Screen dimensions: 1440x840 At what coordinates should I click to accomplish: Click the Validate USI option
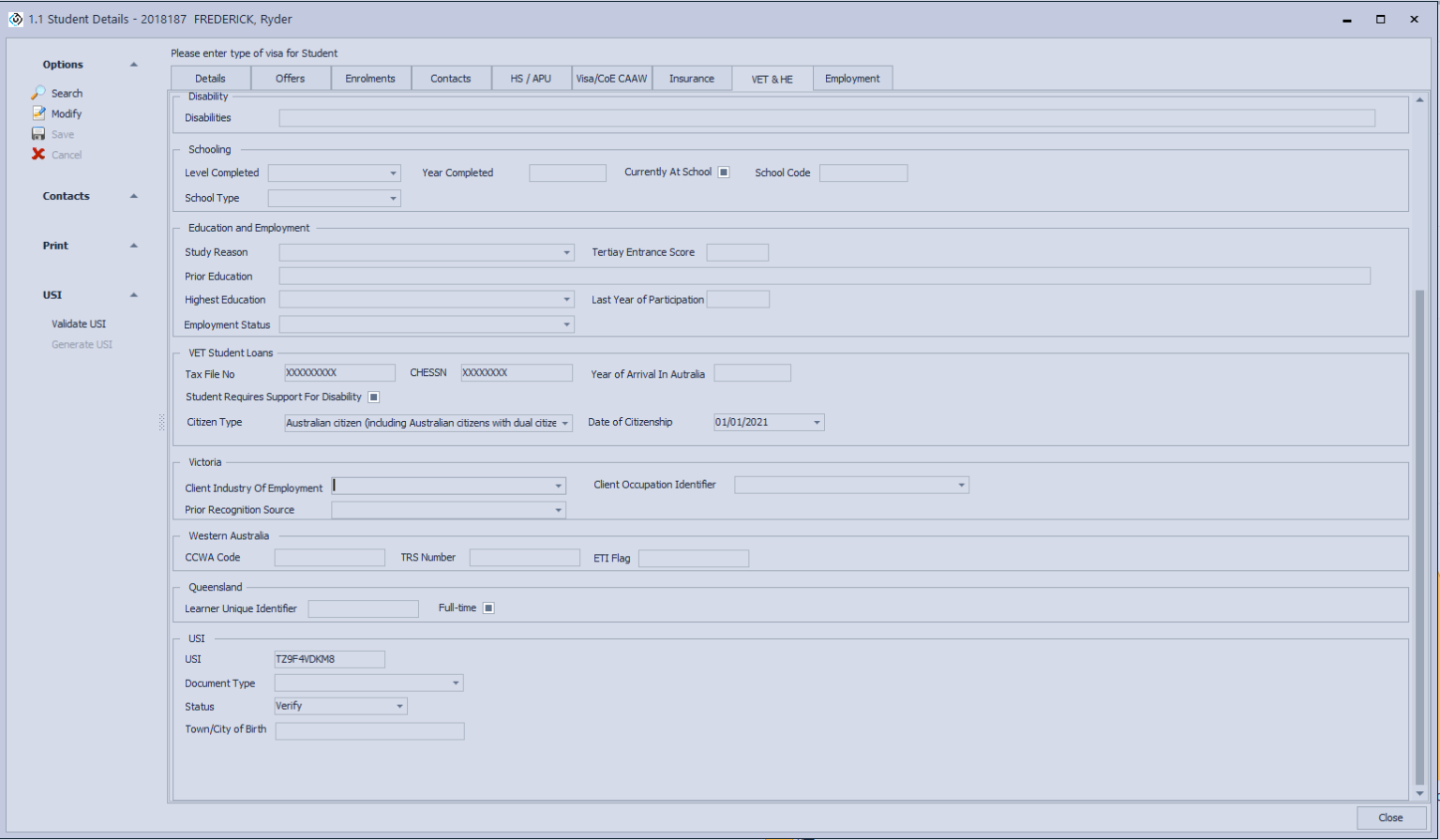click(79, 322)
